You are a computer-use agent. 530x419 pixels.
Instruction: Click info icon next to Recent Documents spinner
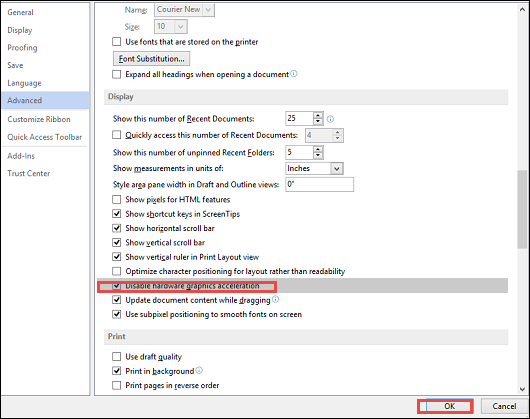pos(330,119)
